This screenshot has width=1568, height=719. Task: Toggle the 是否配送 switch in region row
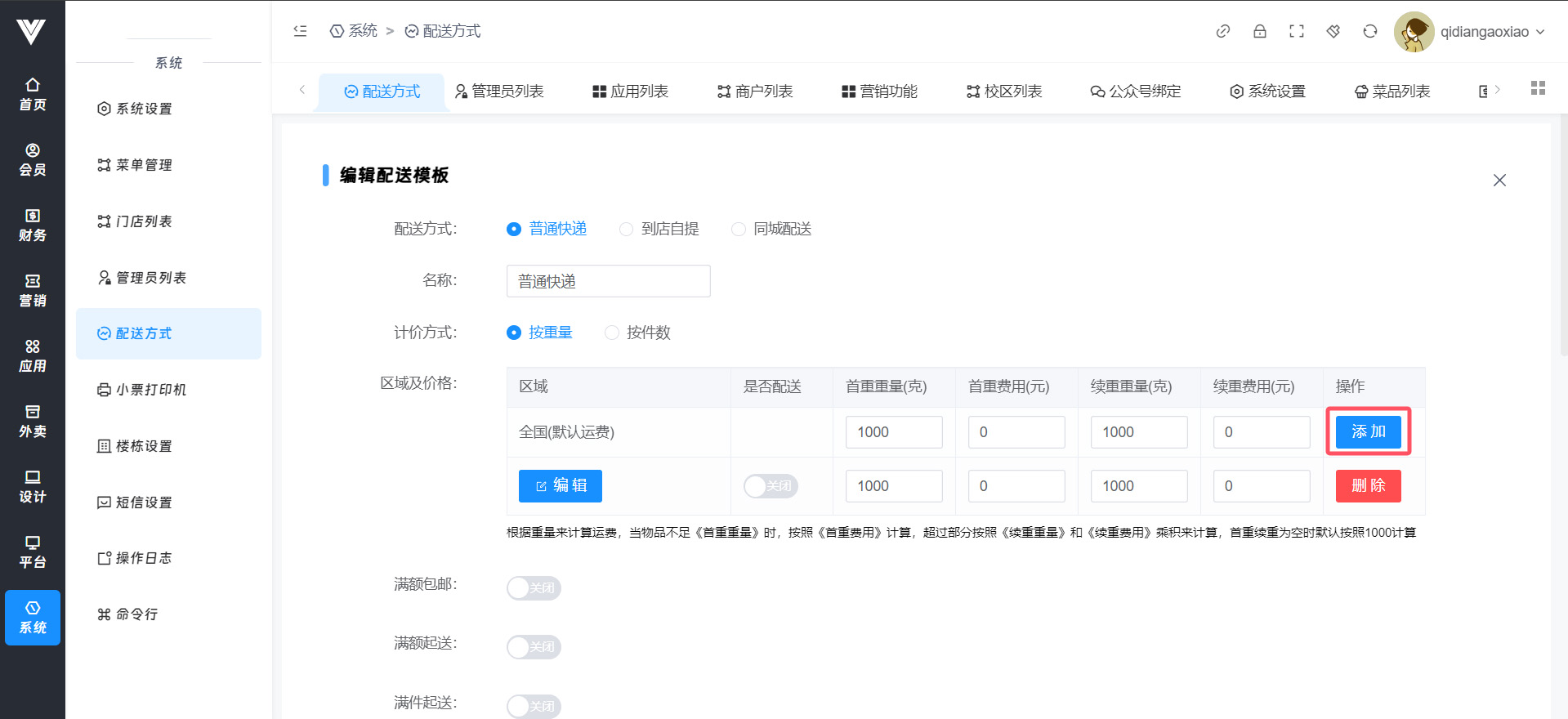point(770,486)
